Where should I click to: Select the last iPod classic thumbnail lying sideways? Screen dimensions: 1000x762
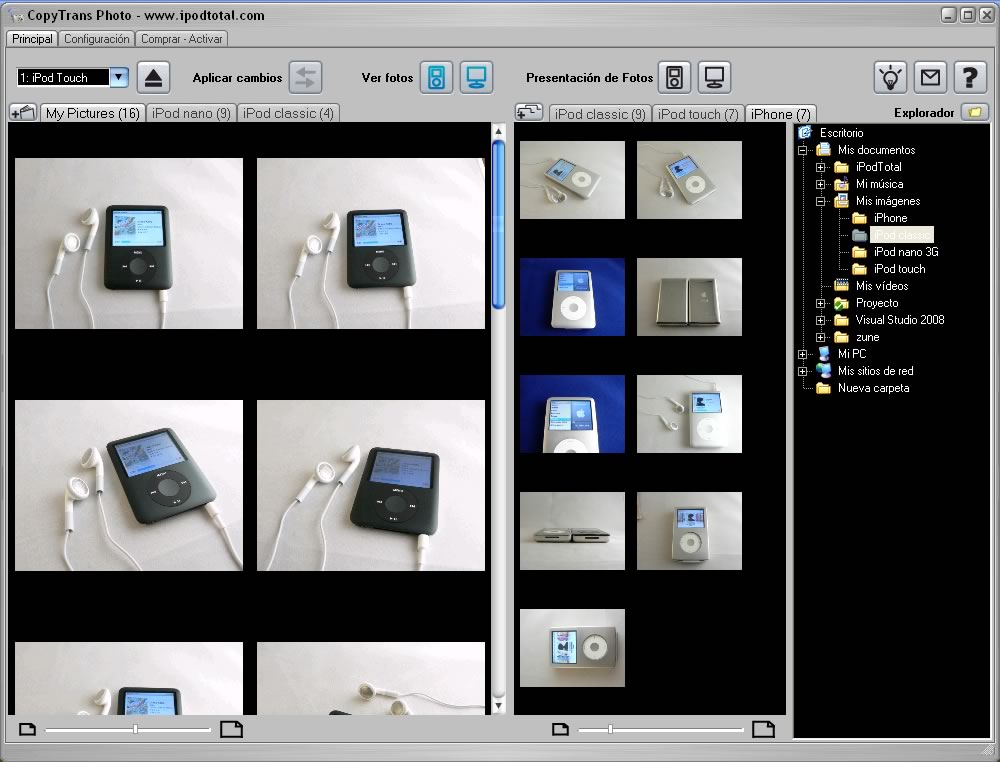coord(572,648)
